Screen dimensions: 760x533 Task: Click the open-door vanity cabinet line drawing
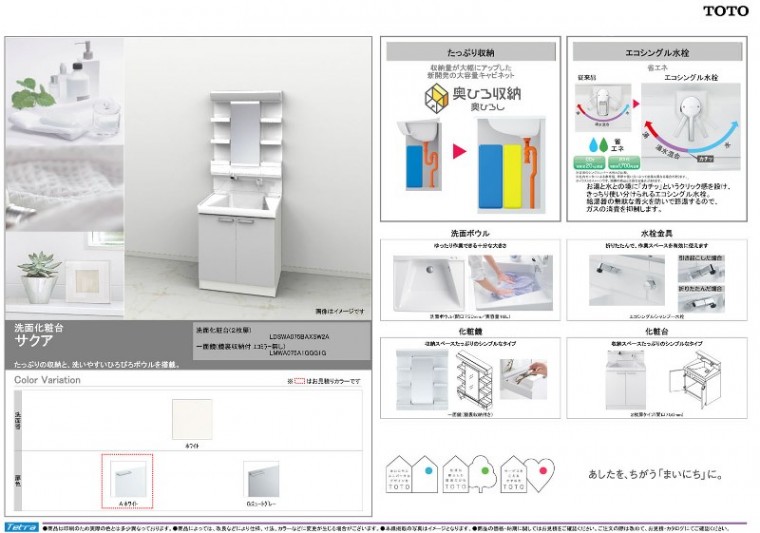point(695,380)
